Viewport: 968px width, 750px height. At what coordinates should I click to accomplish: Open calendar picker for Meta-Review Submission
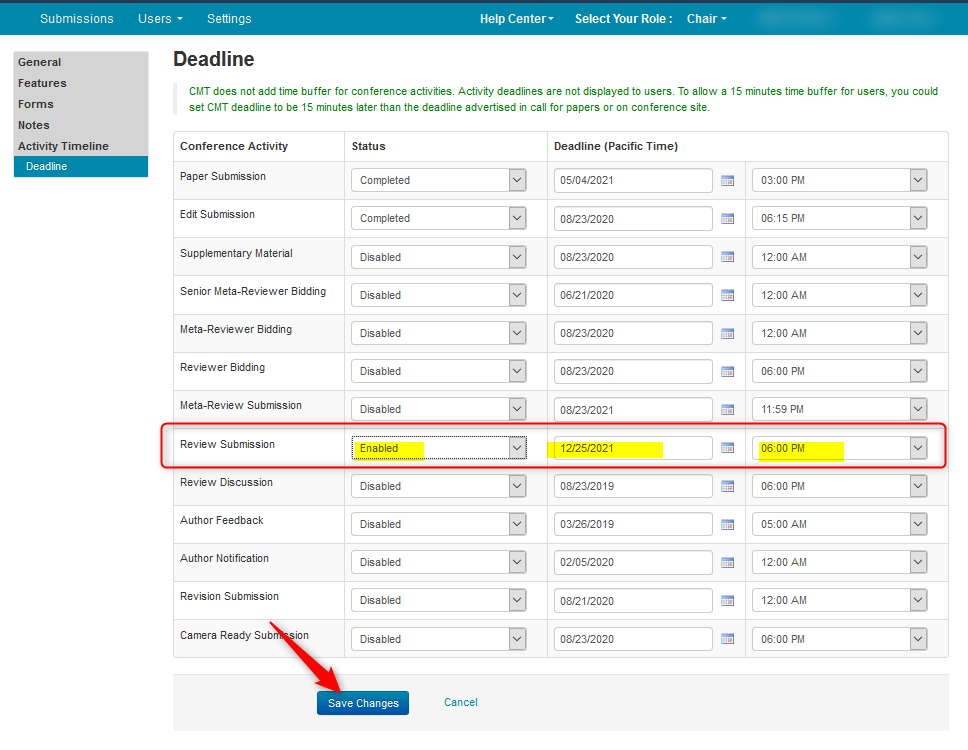click(x=728, y=410)
